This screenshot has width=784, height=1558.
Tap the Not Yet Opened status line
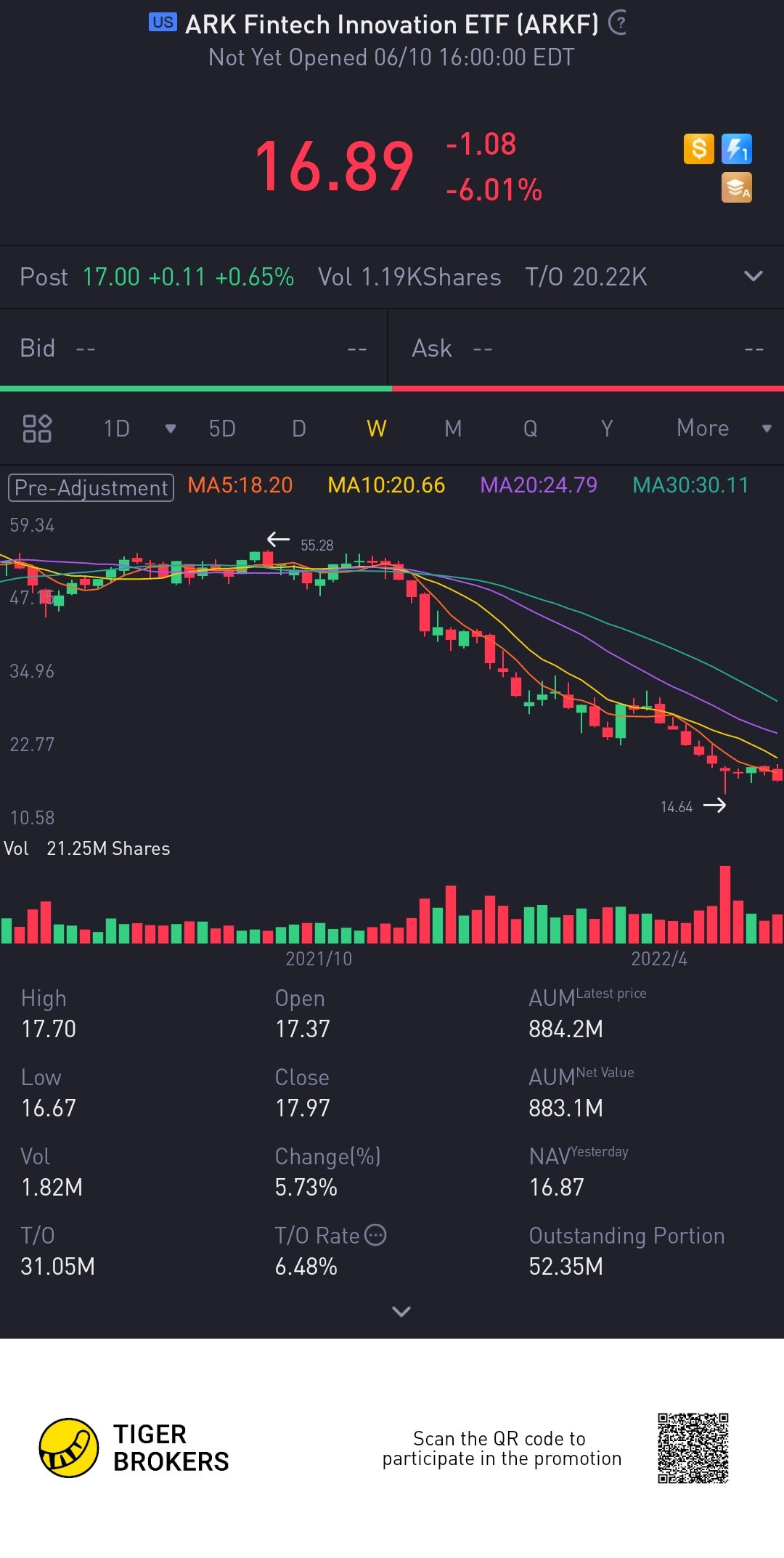click(x=391, y=57)
